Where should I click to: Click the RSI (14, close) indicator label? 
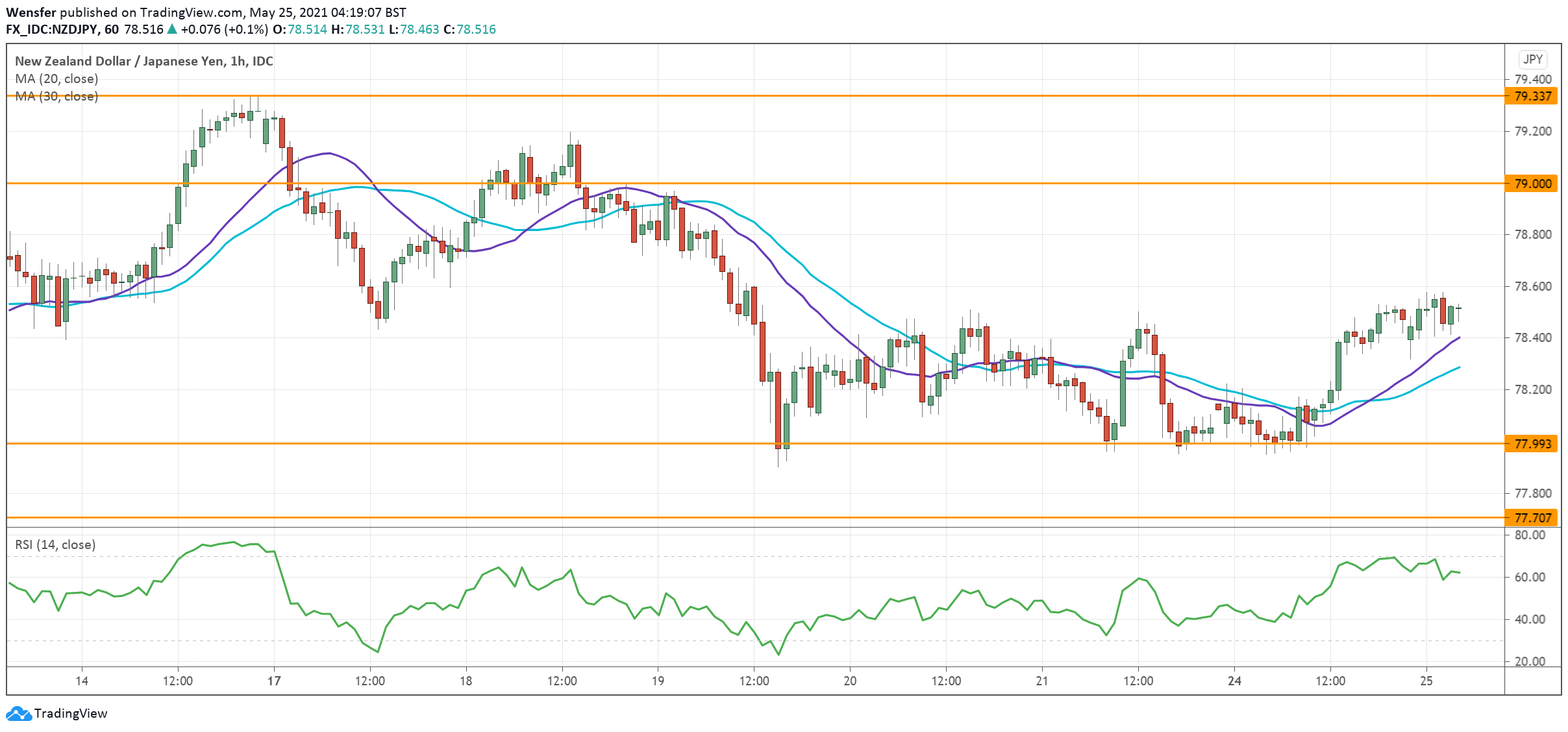pos(55,544)
